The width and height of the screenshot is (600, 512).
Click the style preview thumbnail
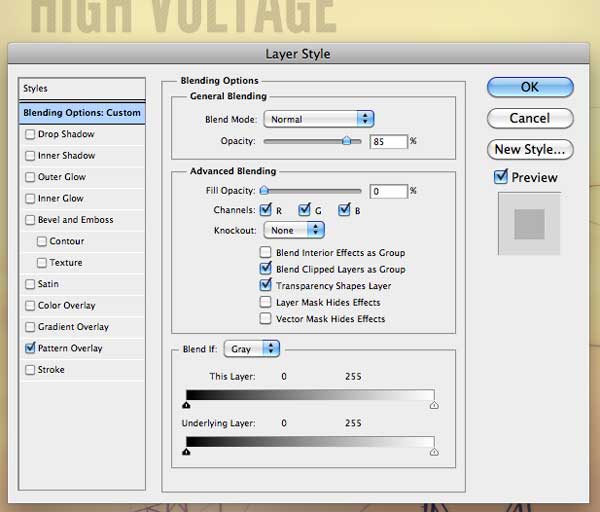pyautogui.click(x=529, y=224)
